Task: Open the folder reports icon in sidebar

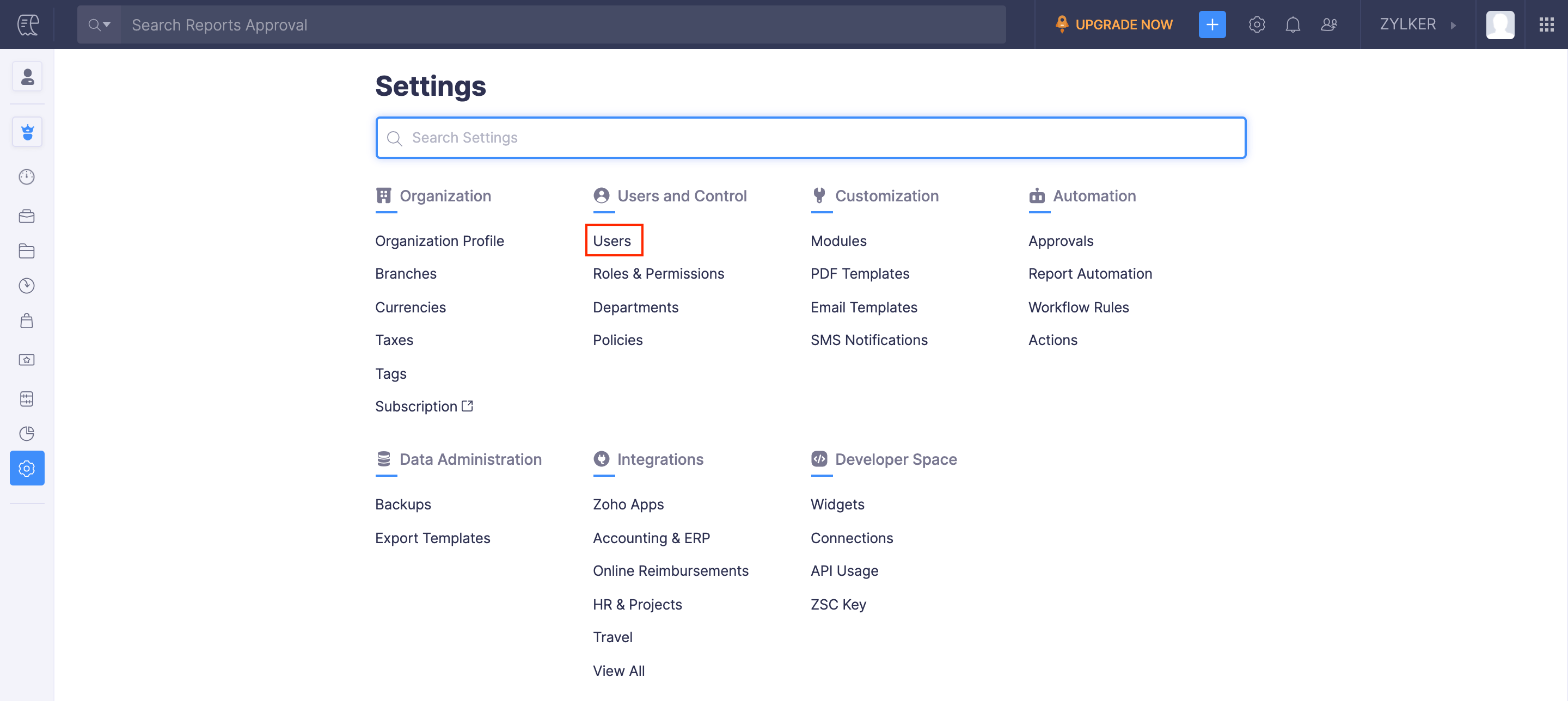Action: (27, 251)
